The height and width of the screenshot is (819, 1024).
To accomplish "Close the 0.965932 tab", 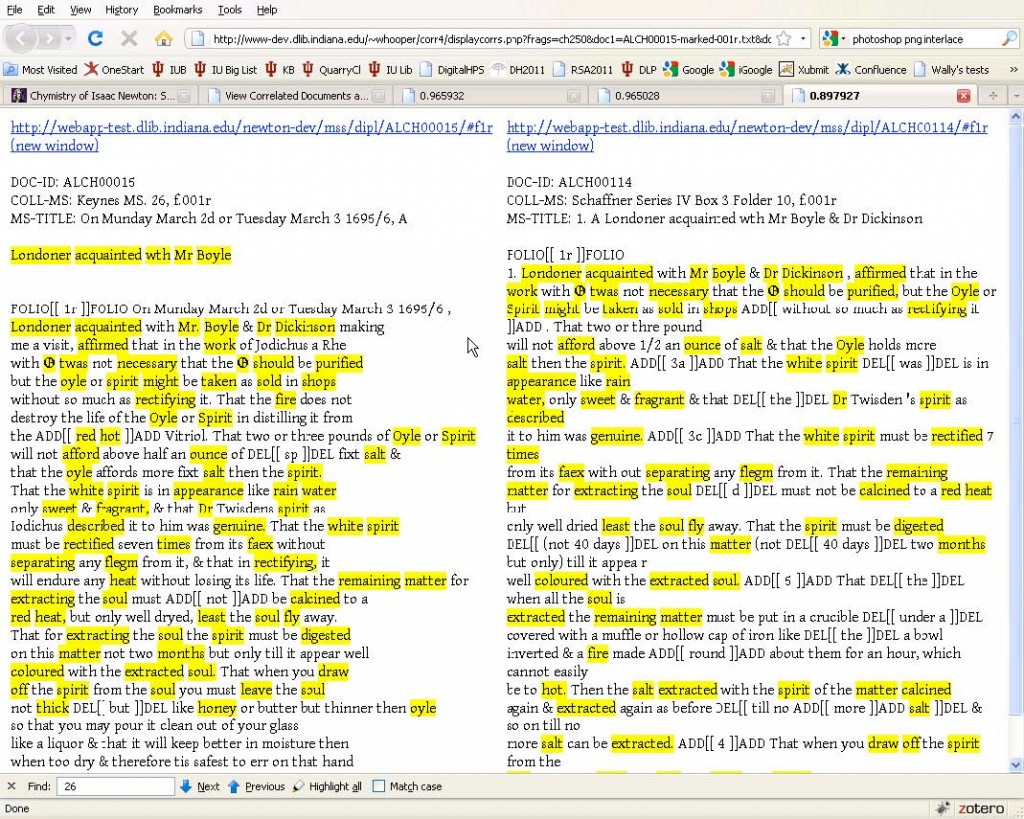I will [x=573, y=95].
